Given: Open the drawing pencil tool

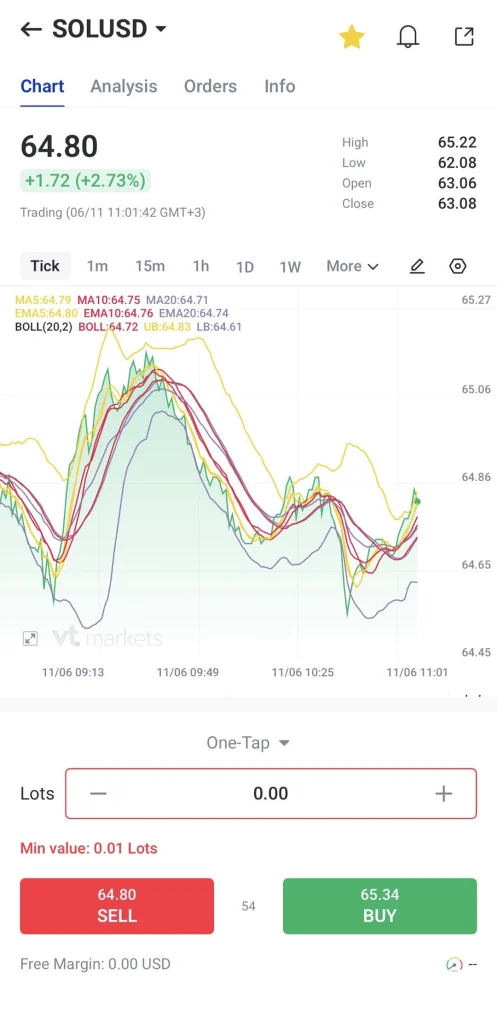Looking at the screenshot, I should (x=417, y=266).
